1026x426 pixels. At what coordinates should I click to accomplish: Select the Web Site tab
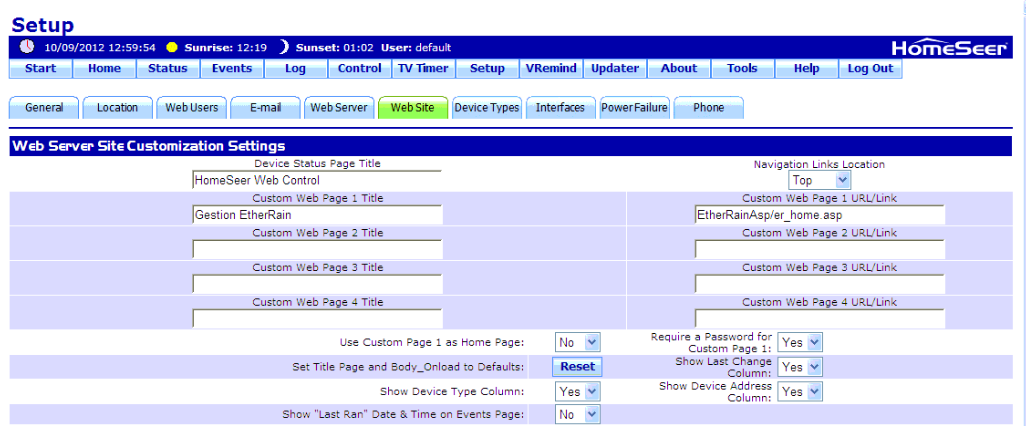click(413, 108)
